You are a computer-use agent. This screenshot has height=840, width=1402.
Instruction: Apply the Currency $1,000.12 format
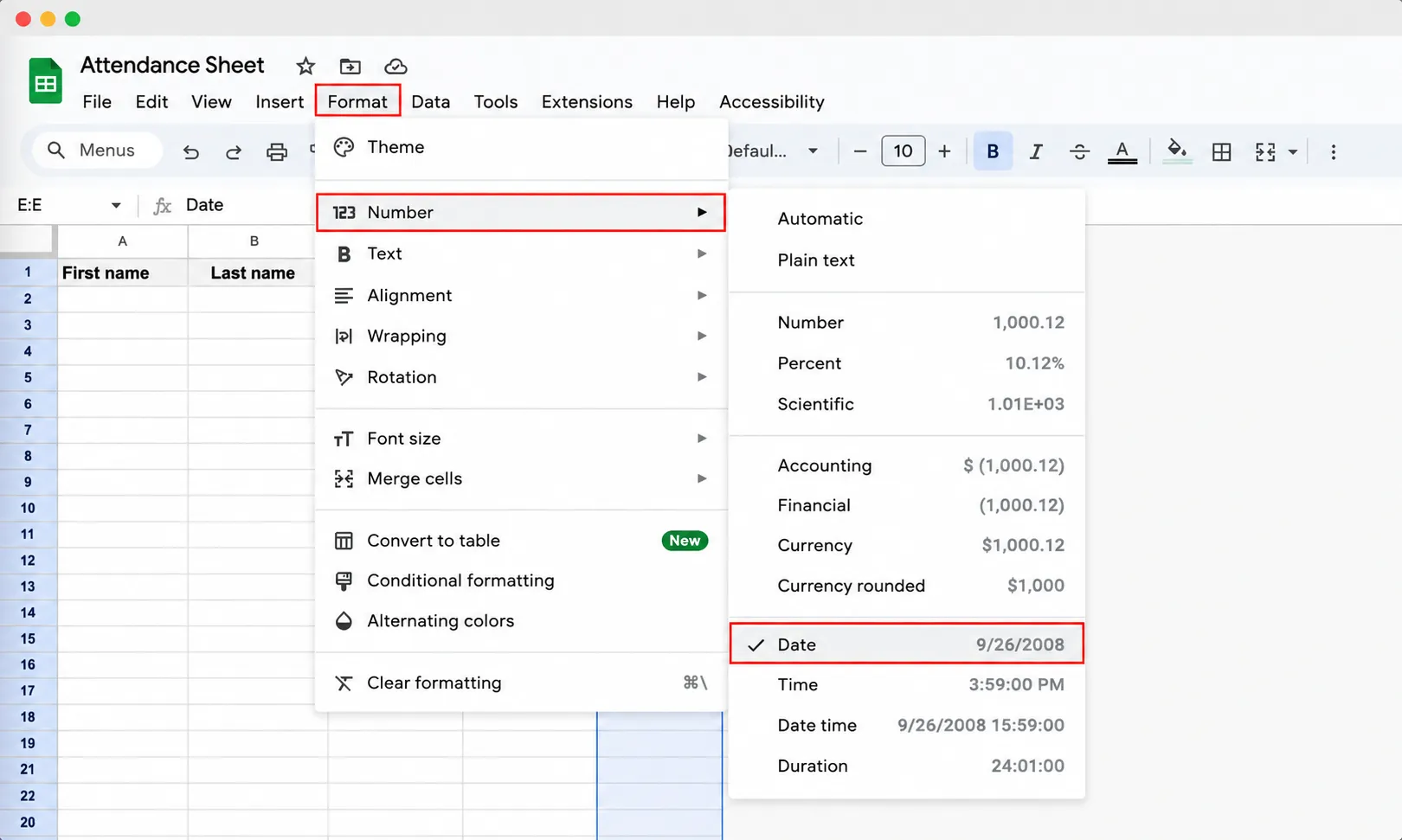pos(907,545)
